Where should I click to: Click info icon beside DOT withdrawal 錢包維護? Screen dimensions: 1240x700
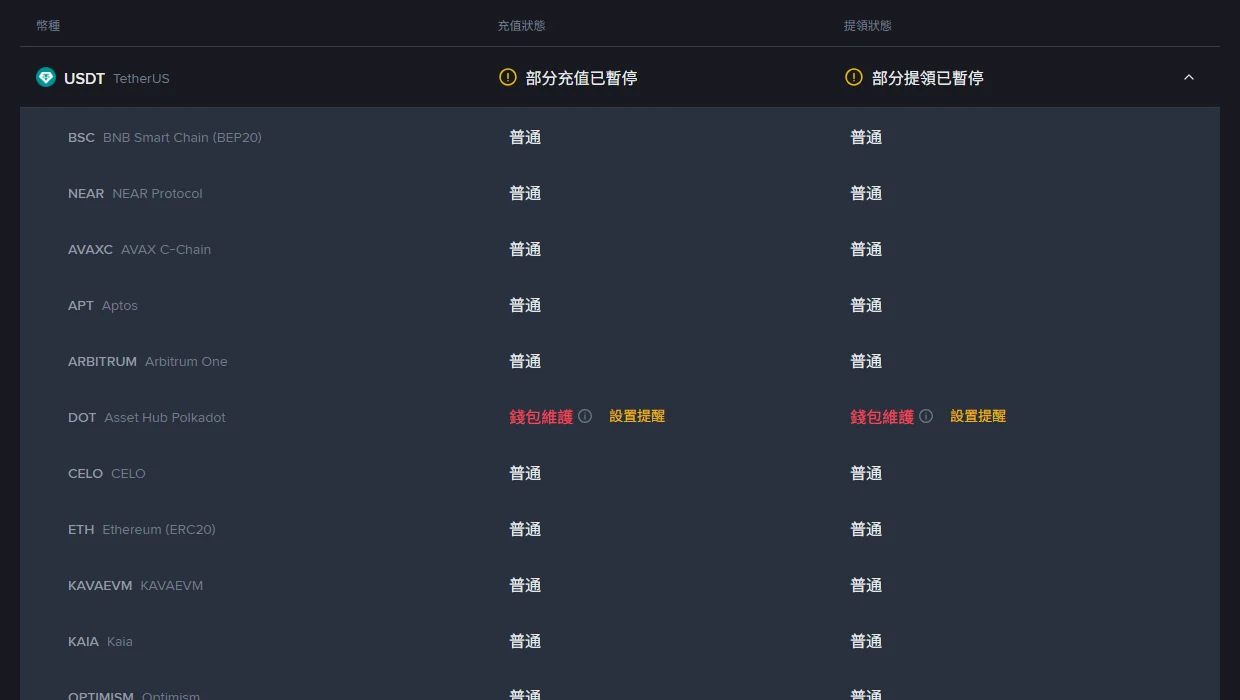[926, 416]
